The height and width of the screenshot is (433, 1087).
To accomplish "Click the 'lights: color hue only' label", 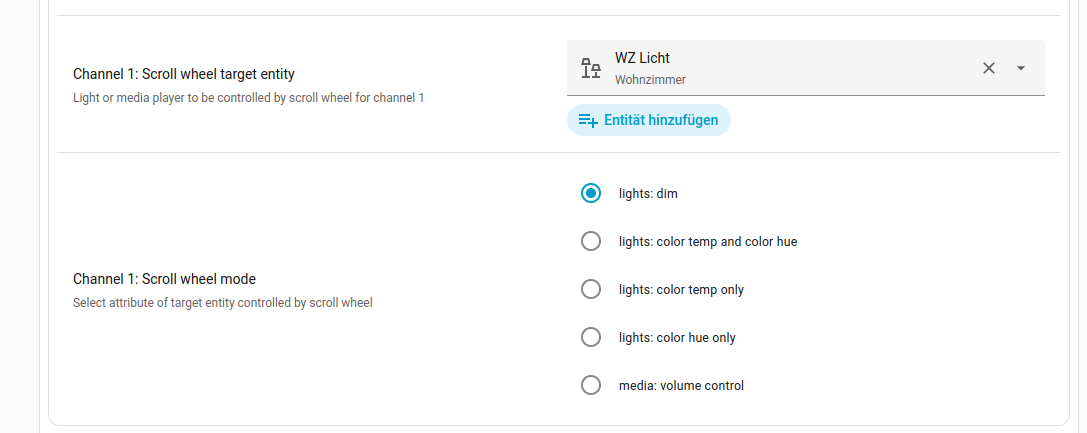I will click(677, 337).
